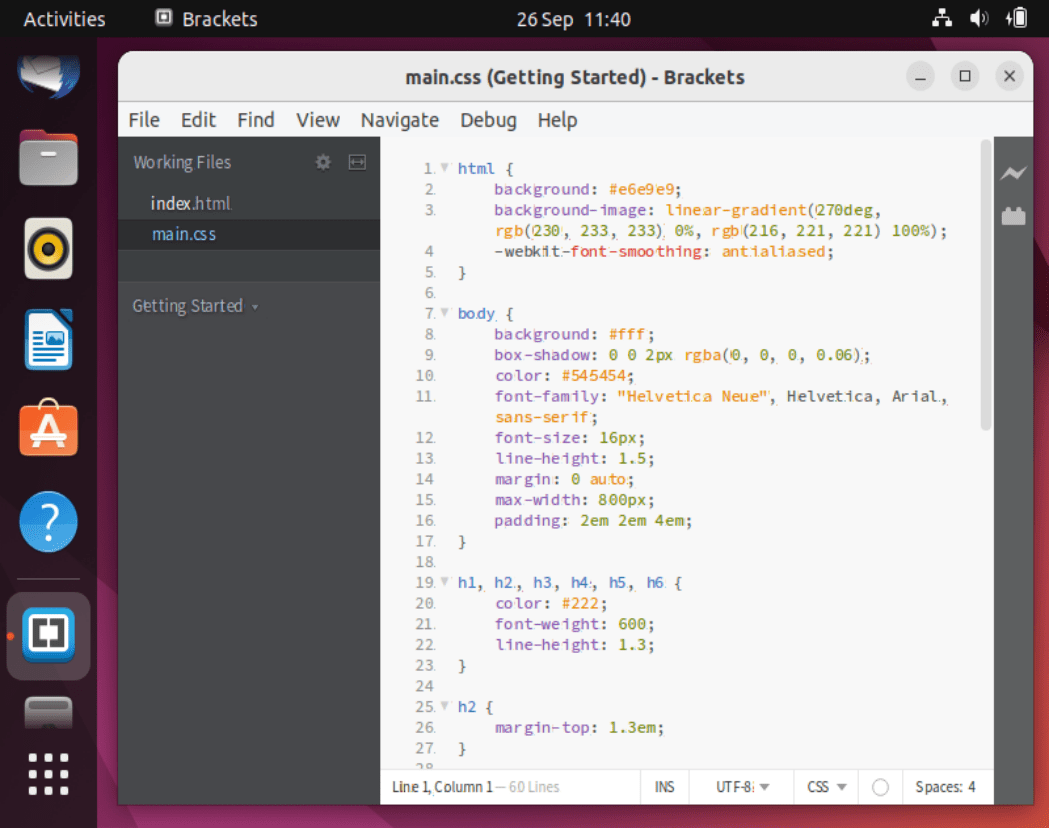Open the Show Applications grid

(x=48, y=775)
